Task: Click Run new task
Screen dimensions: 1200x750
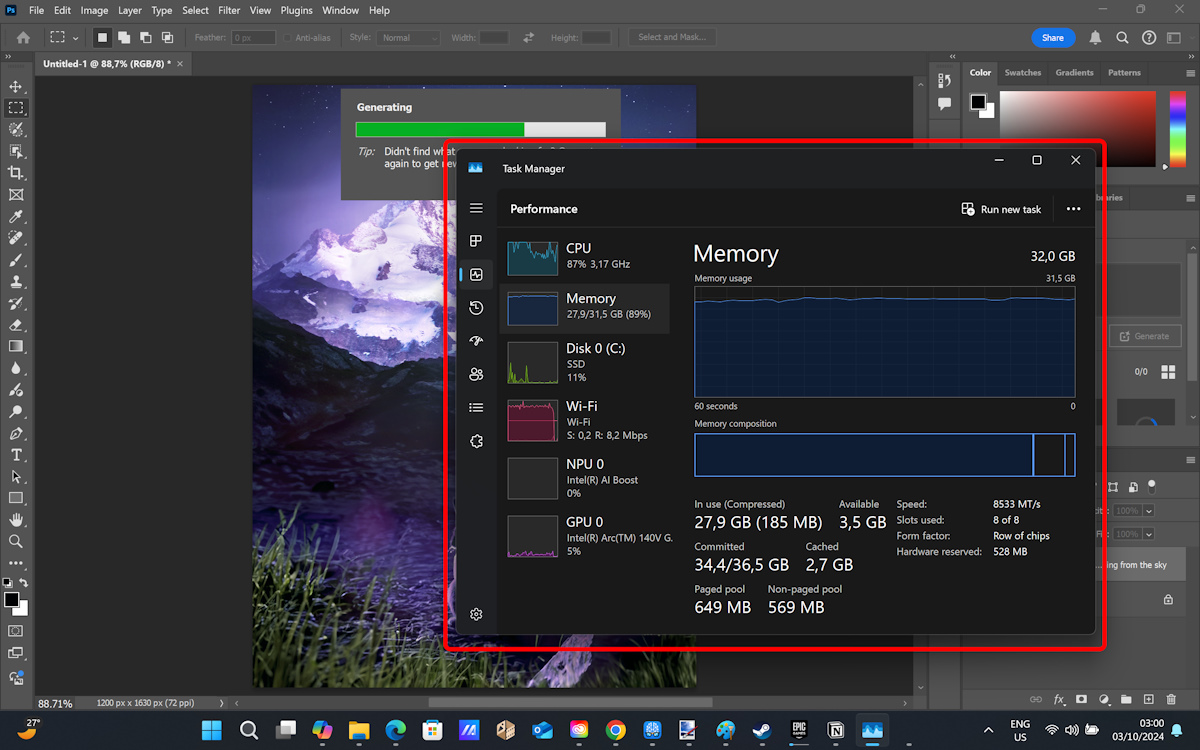Action: click(1001, 209)
